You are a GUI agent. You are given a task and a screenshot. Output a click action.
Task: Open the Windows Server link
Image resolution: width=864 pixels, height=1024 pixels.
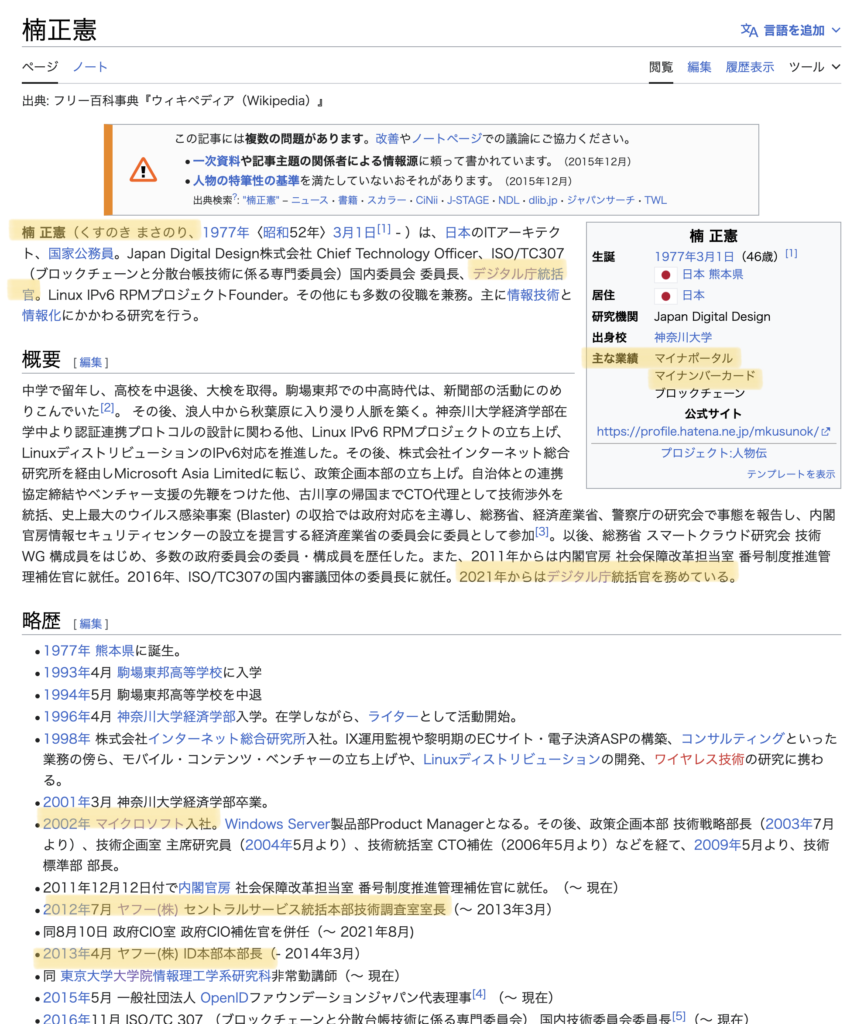click(277, 824)
